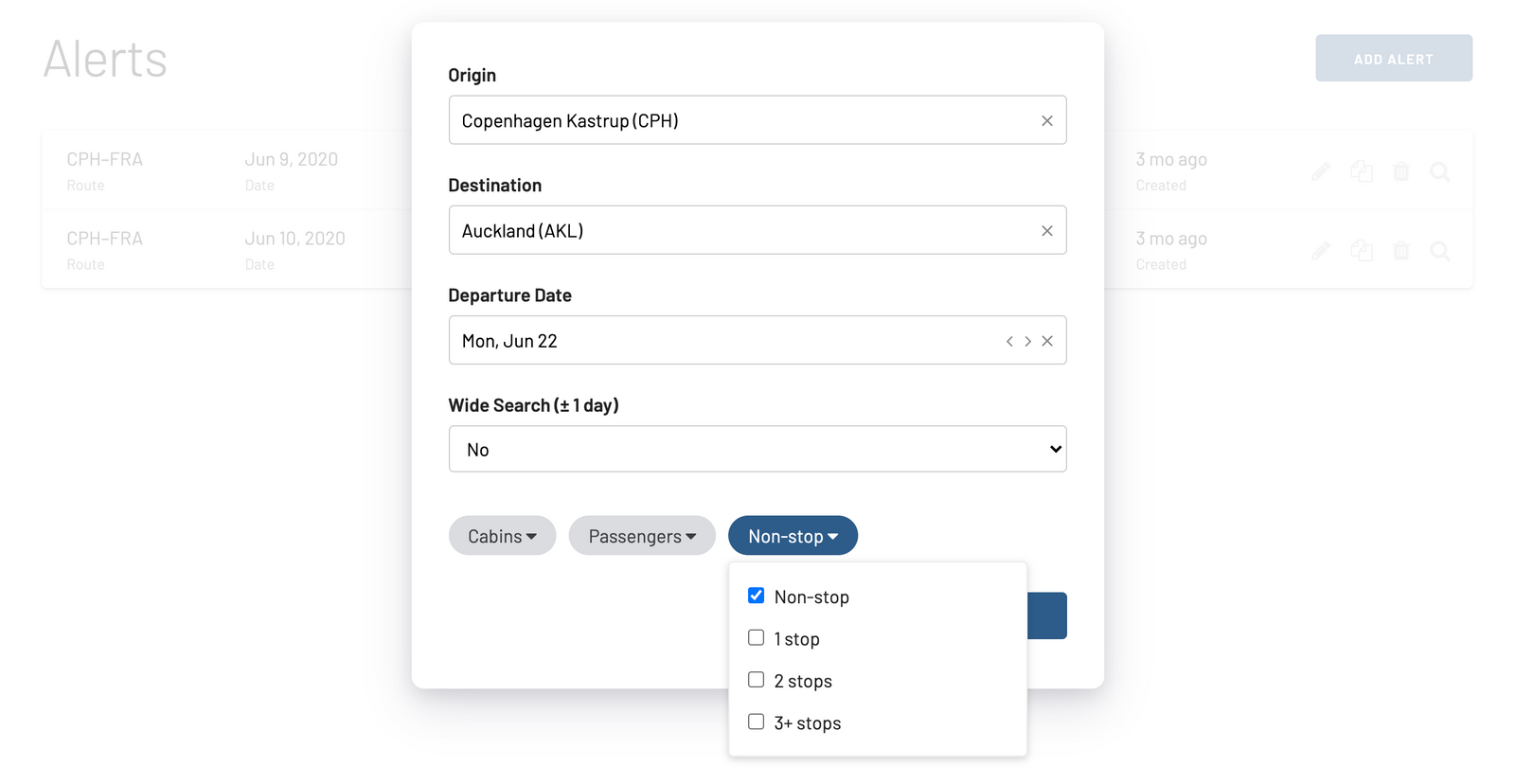Screen dimensions: 1515x784
Task: Delete the Jun 10 alert trash icon
Action: (x=1401, y=251)
